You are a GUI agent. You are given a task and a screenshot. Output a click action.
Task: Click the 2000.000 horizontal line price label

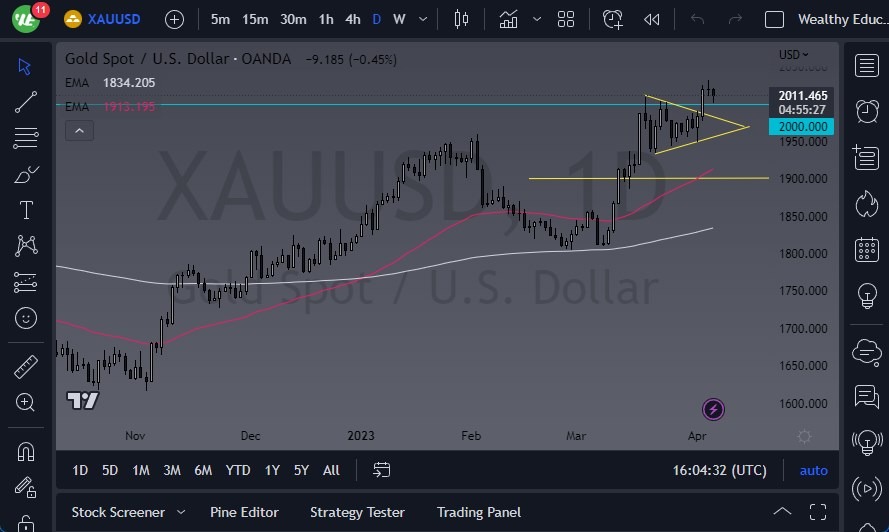801,126
